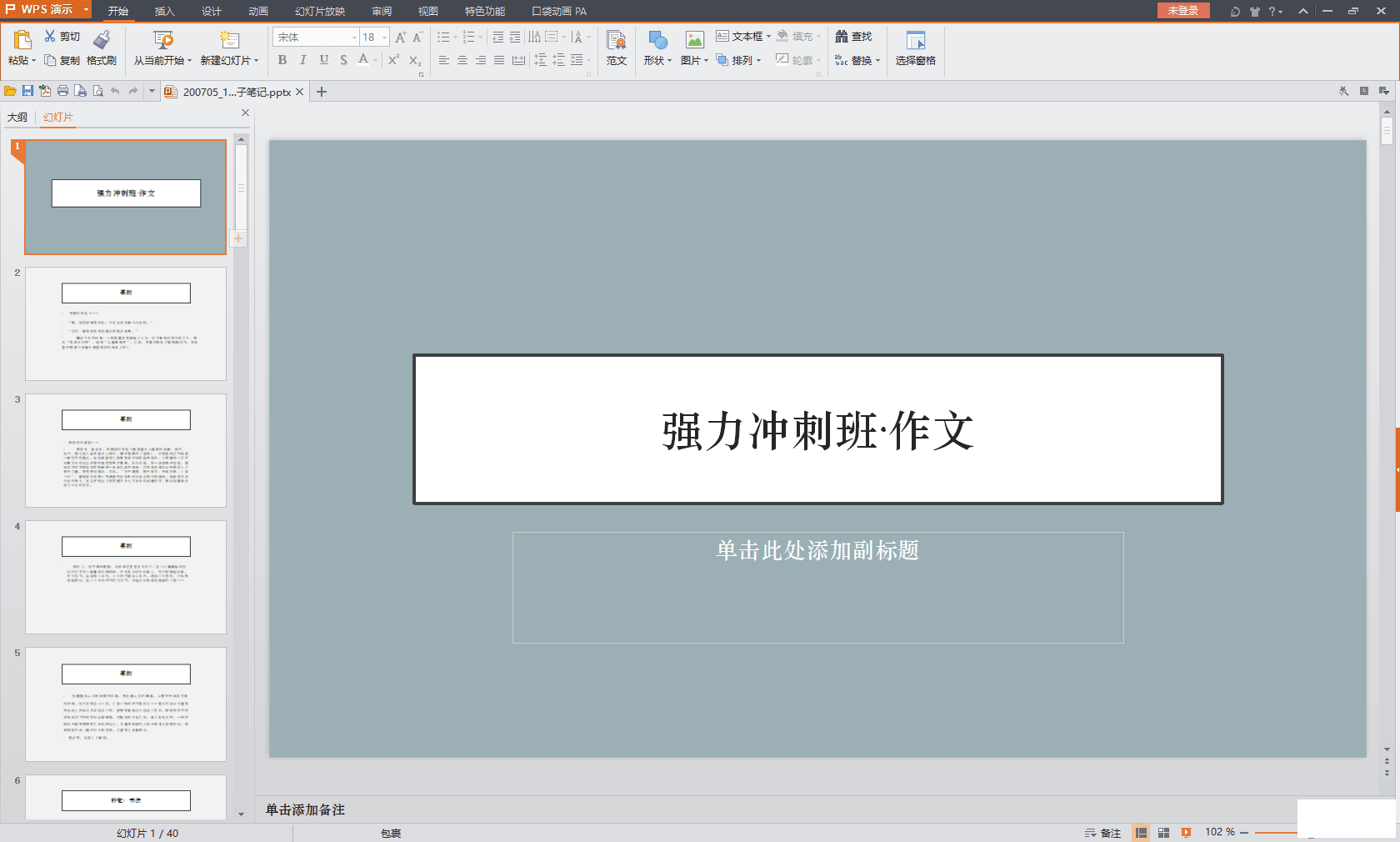This screenshot has height=842, width=1400.
Task: Open the Slide Show (幻灯片放映) tab
Action: [x=320, y=11]
